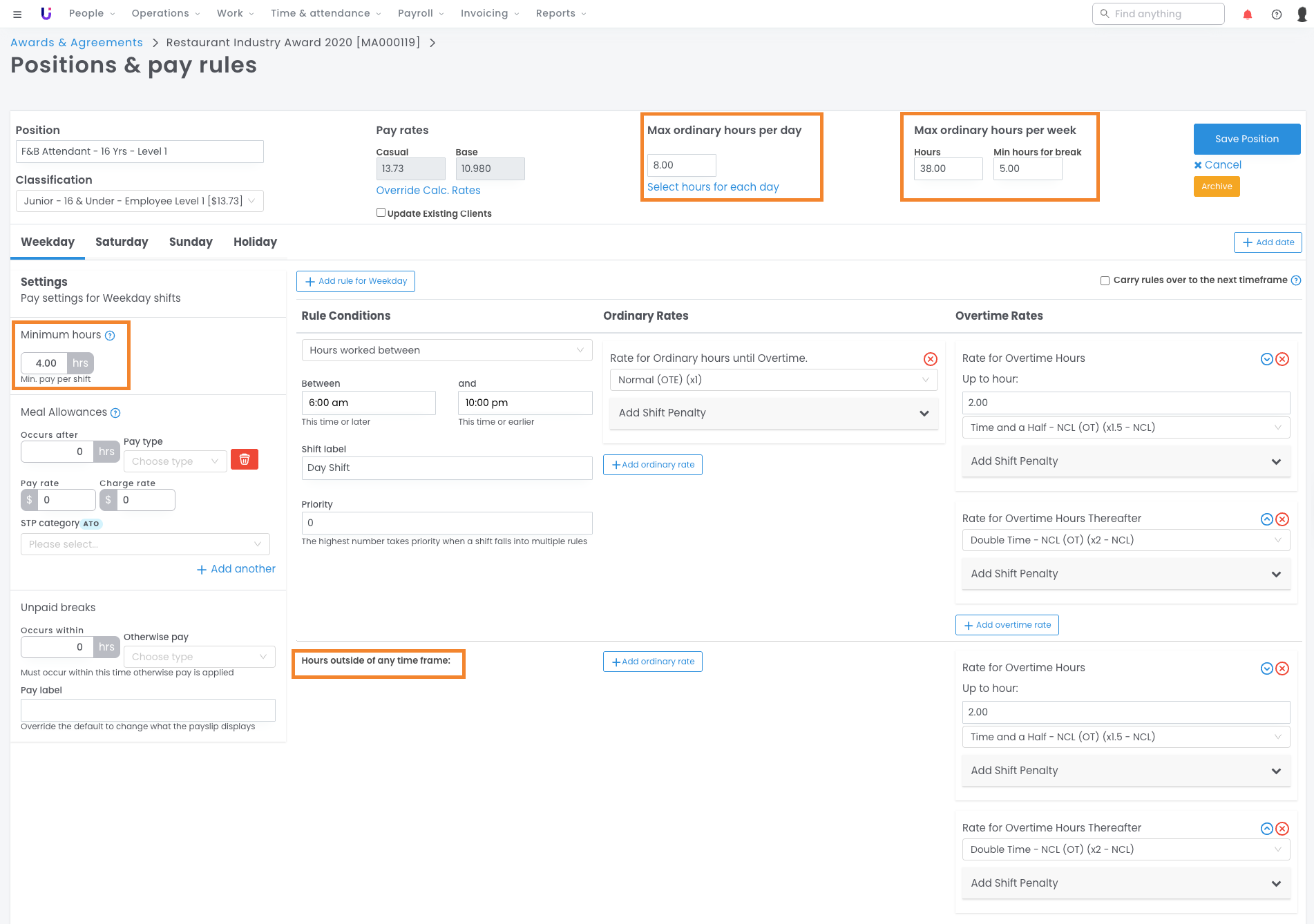The image size is (1314, 924).
Task: Toggle Carry rules over to next timeframe
Action: [1105, 280]
